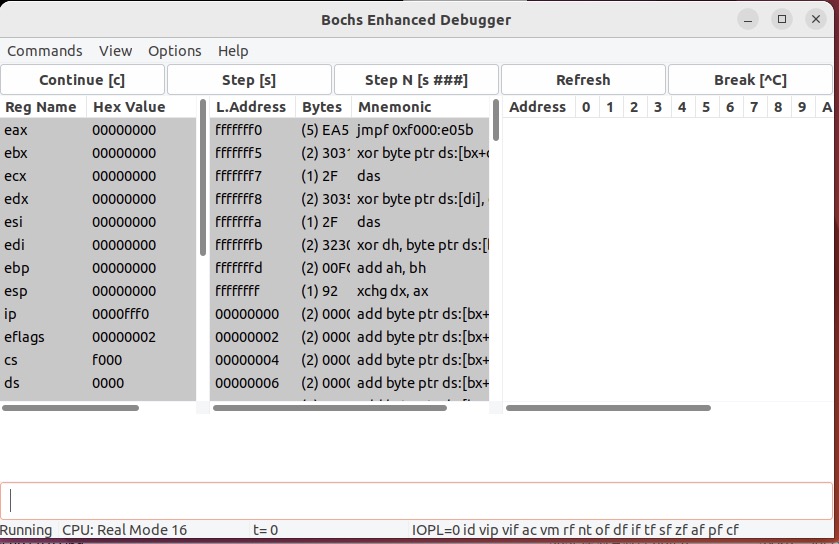The width and height of the screenshot is (839, 544).
Task: Click the ip value 0000fff0
Action: [x=120, y=314]
